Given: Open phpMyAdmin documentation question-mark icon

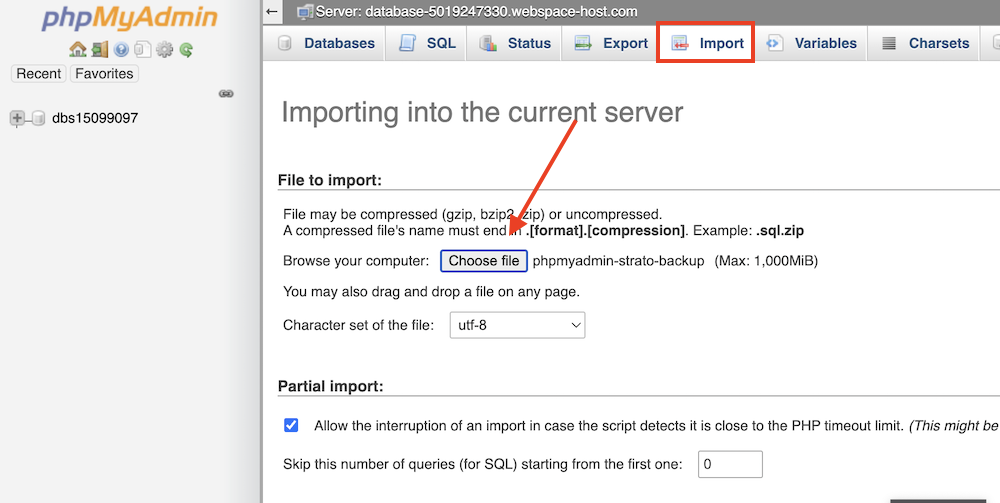Looking at the screenshot, I should [x=121, y=49].
